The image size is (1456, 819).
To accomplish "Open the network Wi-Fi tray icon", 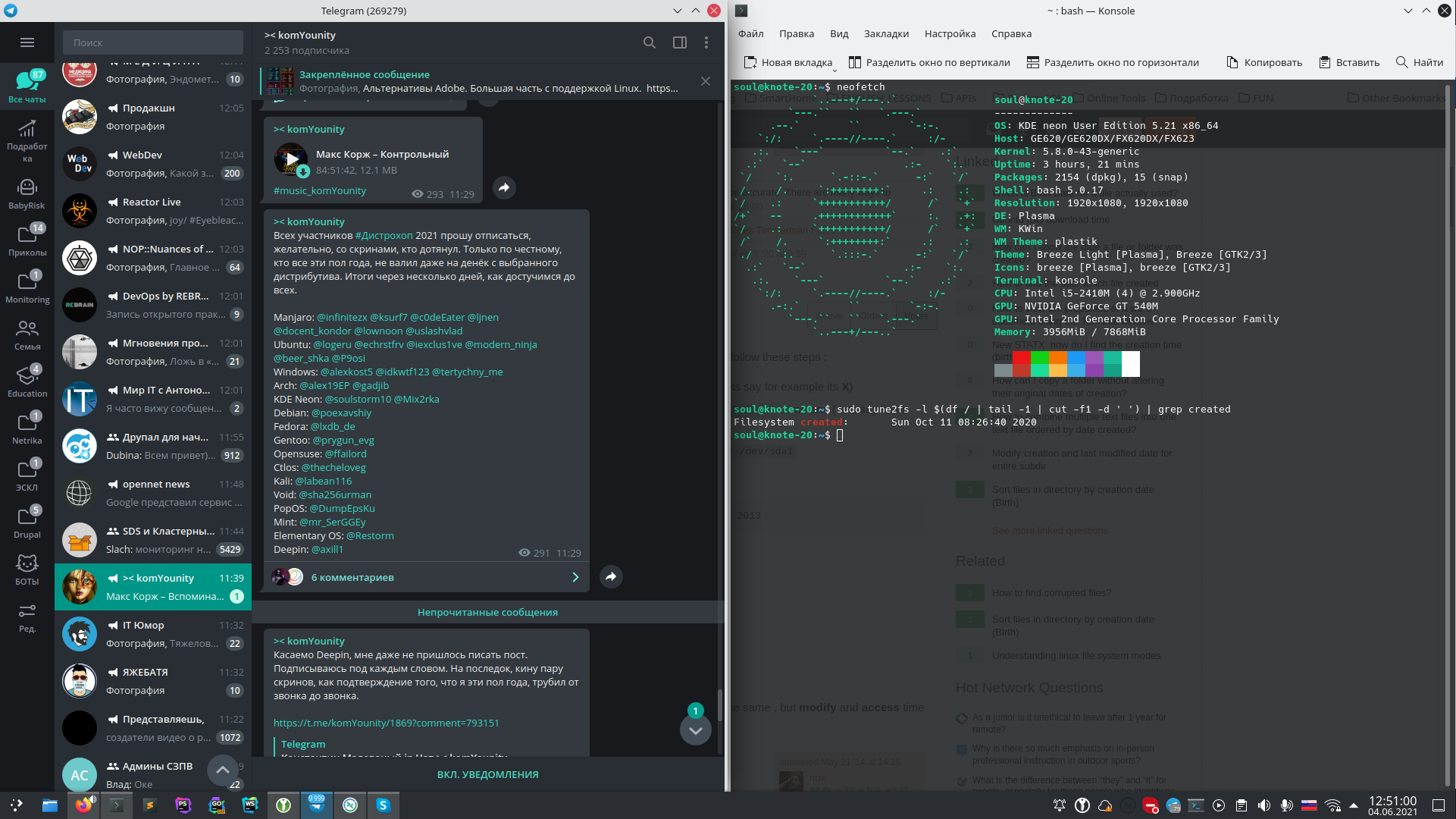I will tap(1332, 805).
